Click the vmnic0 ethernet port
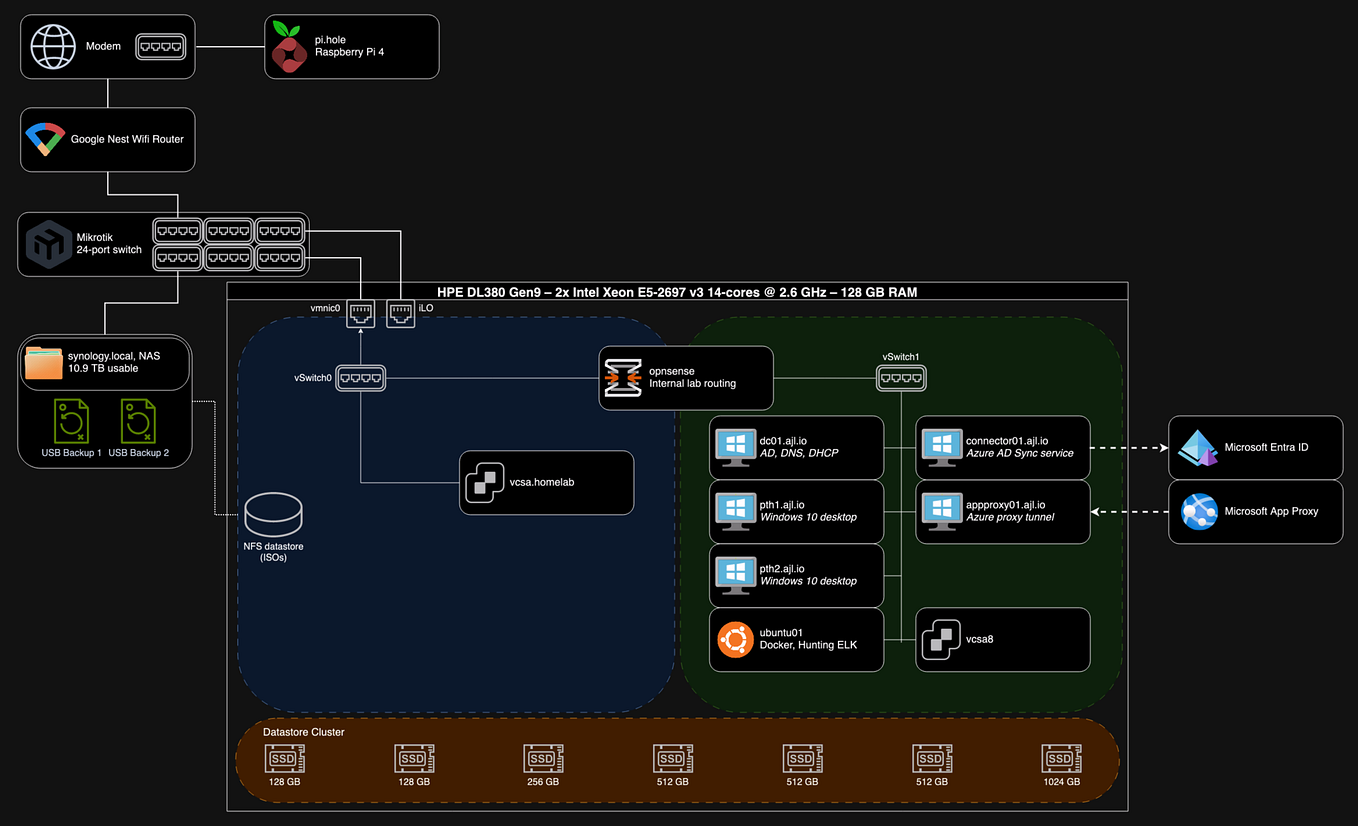1358x826 pixels. 360,313
